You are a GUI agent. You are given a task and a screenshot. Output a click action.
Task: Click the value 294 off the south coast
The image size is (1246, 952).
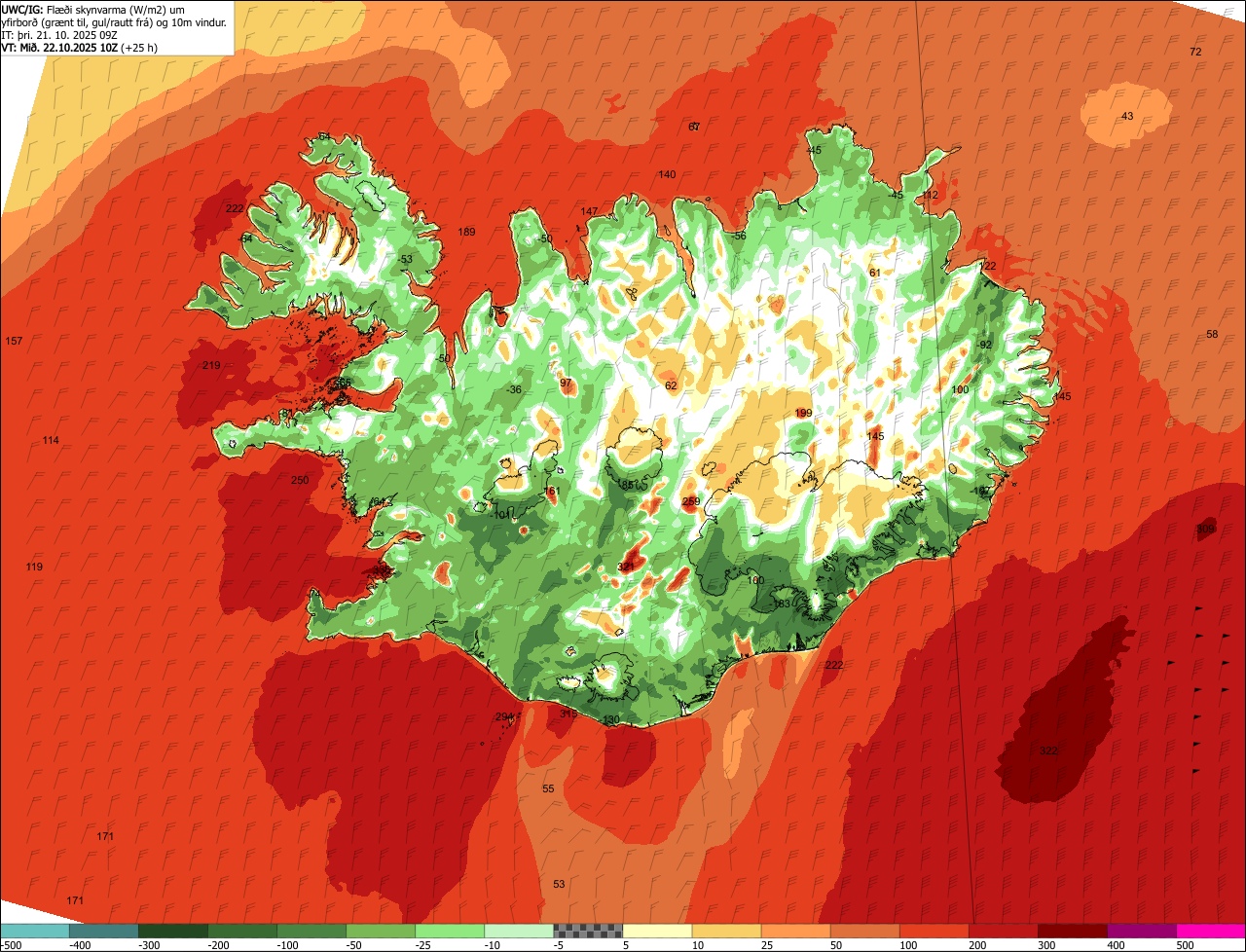pos(504,716)
